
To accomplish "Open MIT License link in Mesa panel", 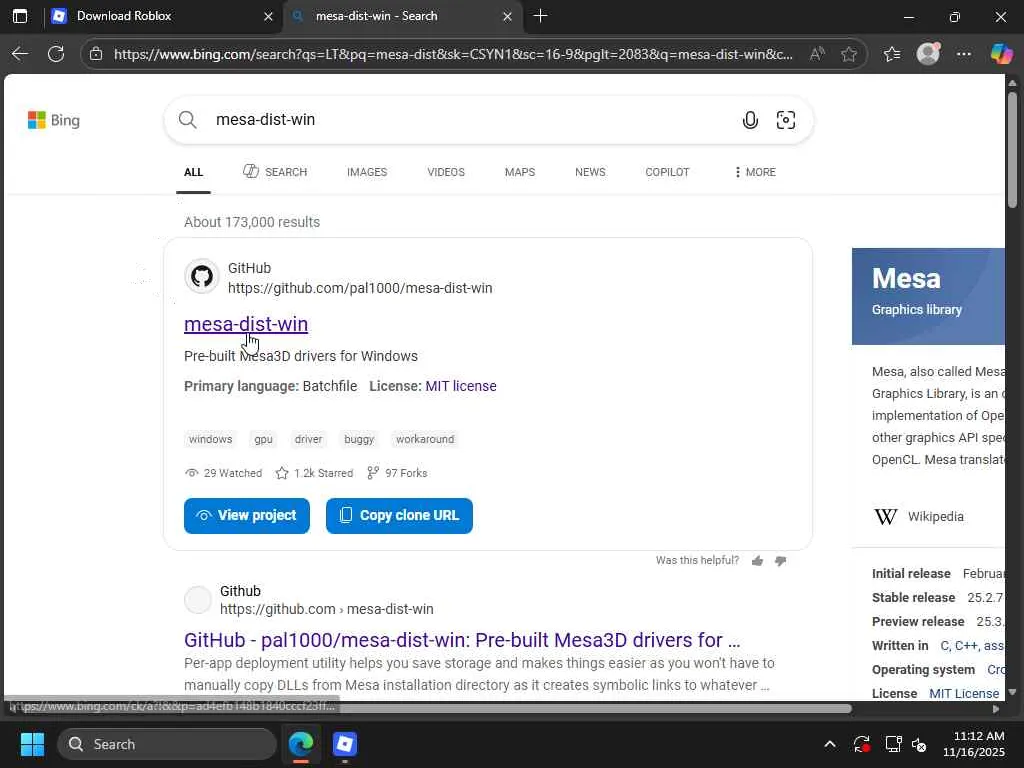I will point(964,694).
